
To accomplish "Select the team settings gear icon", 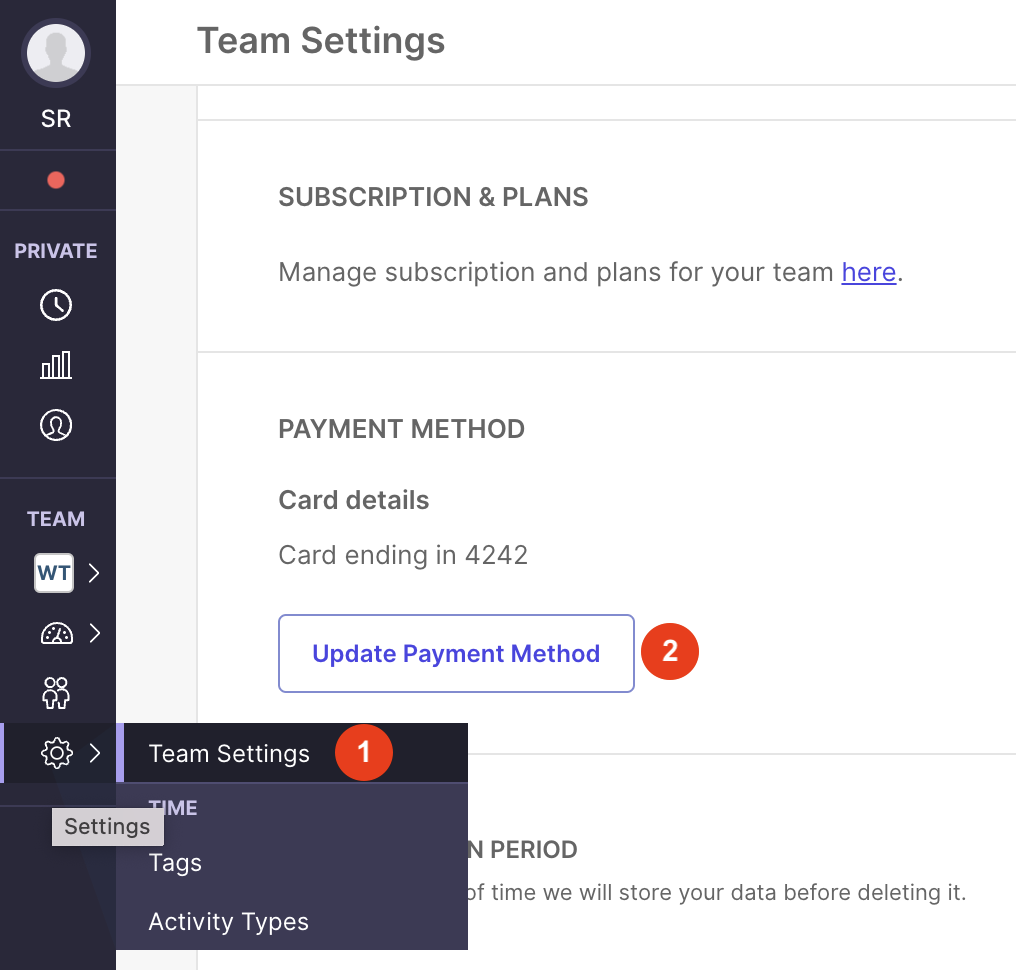I will click(x=56, y=753).
